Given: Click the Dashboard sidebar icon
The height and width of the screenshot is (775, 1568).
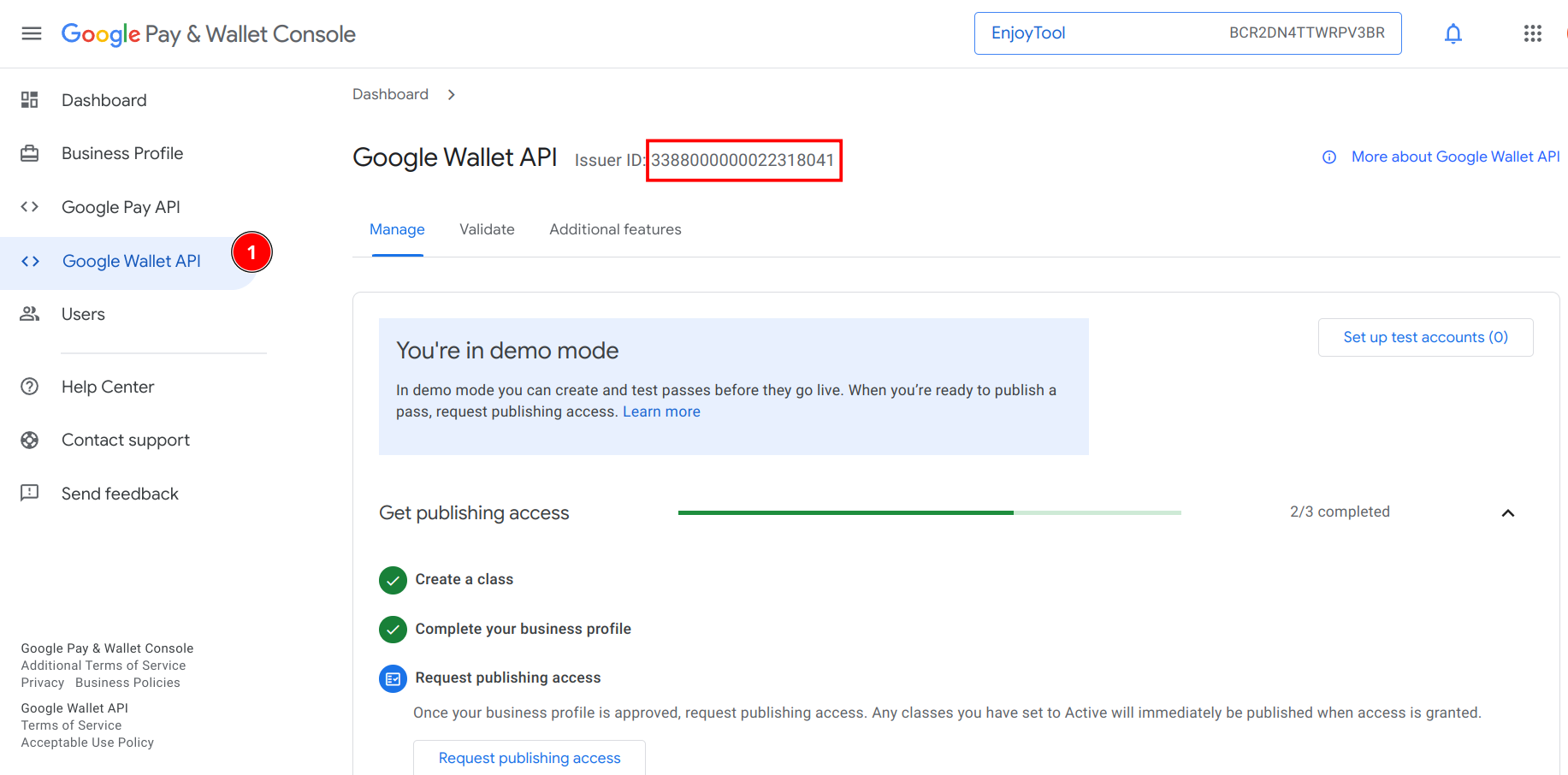Looking at the screenshot, I should (30, 100).
